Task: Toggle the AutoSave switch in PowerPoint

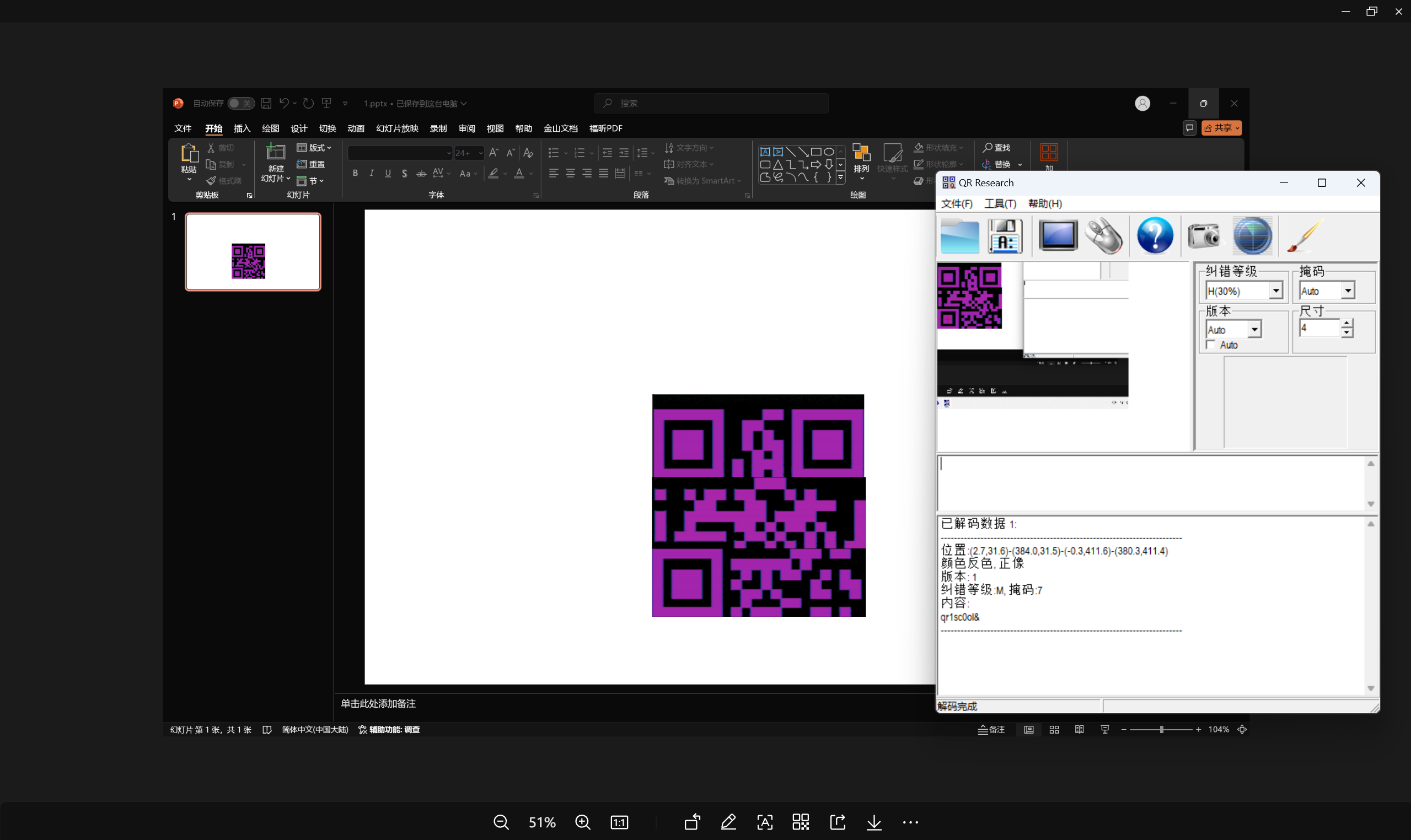Action: 240,103
